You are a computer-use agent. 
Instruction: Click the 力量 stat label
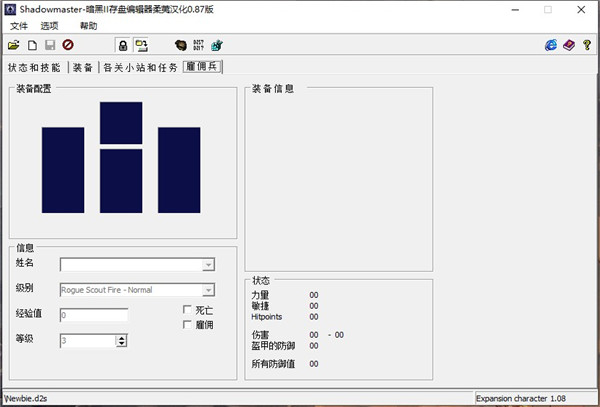coord(260,295)
